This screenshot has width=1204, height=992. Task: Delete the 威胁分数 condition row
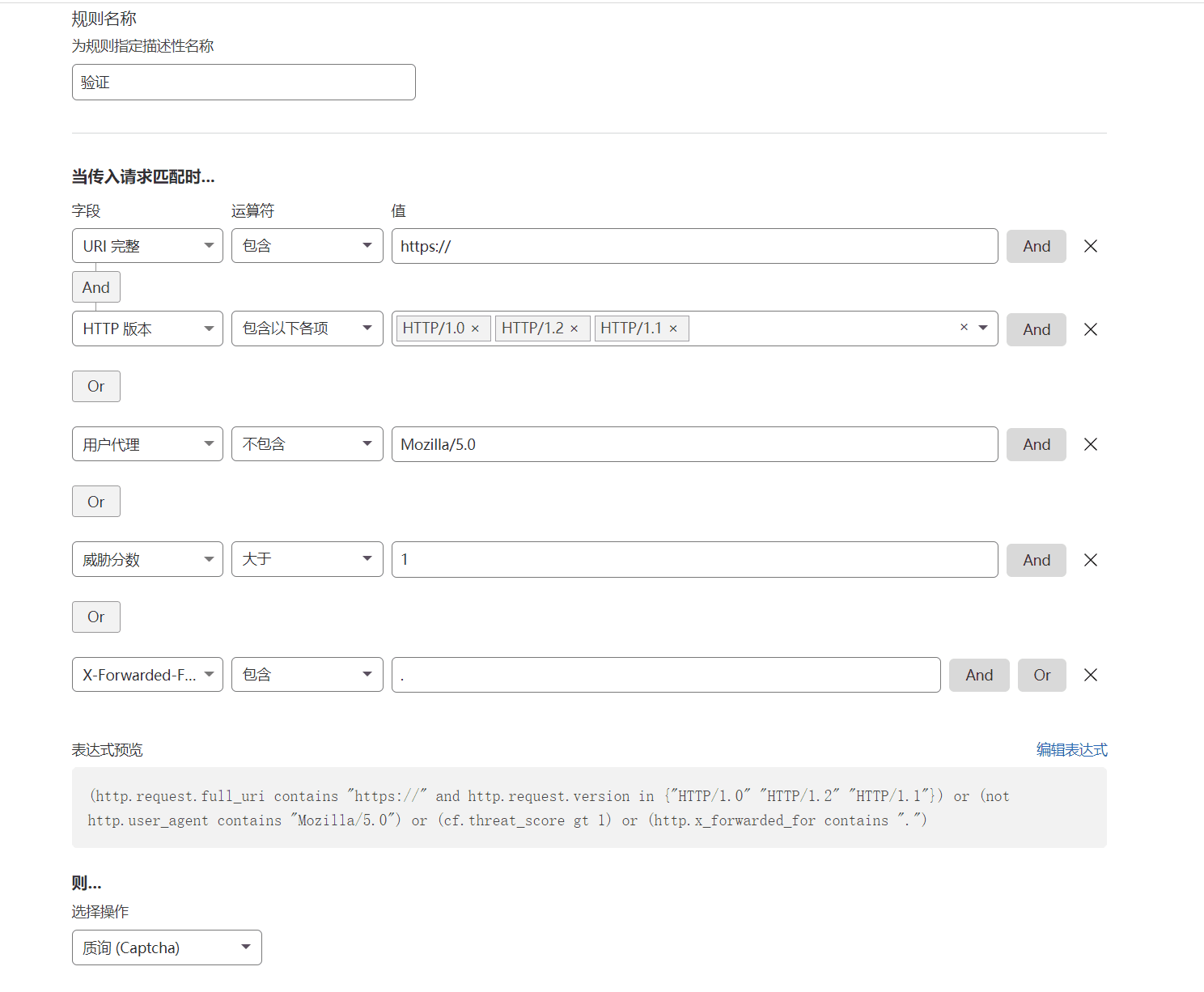(x=1090, y=560)
